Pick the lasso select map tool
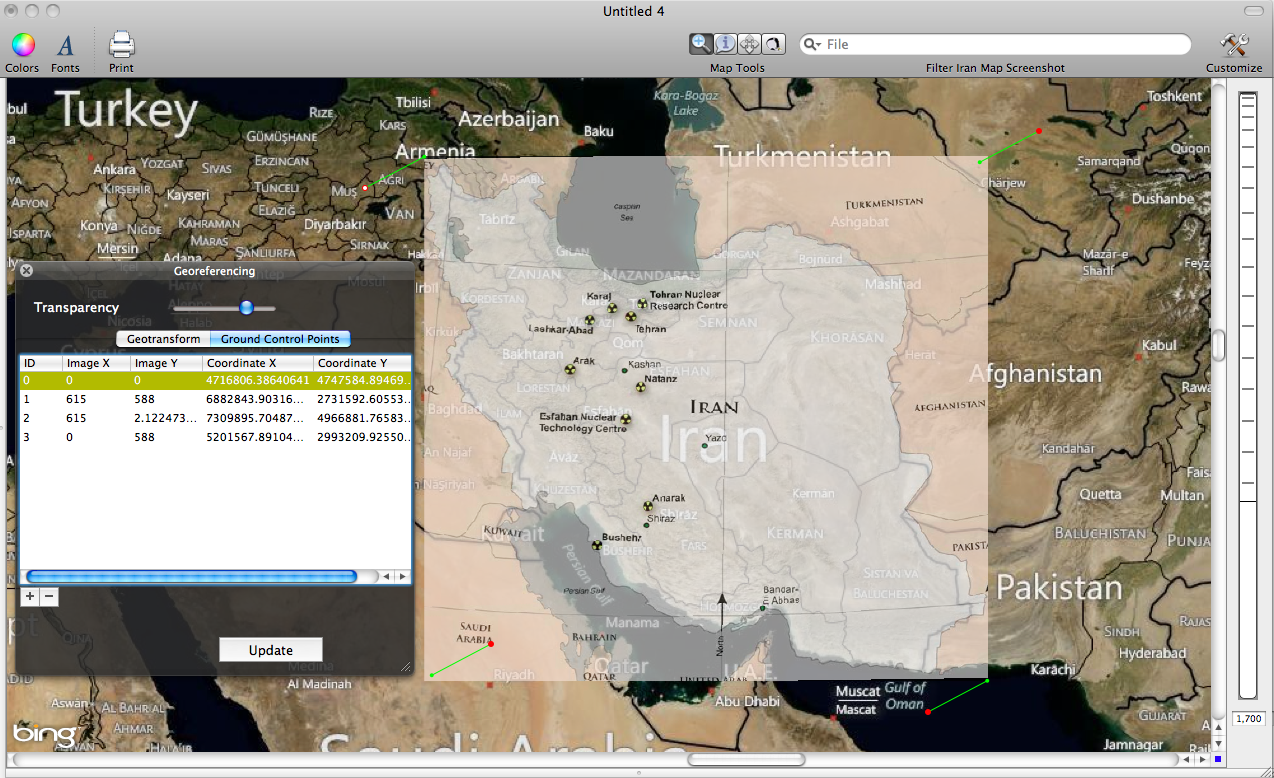This screenshot has width=1274, height=778. pos(773,44)
